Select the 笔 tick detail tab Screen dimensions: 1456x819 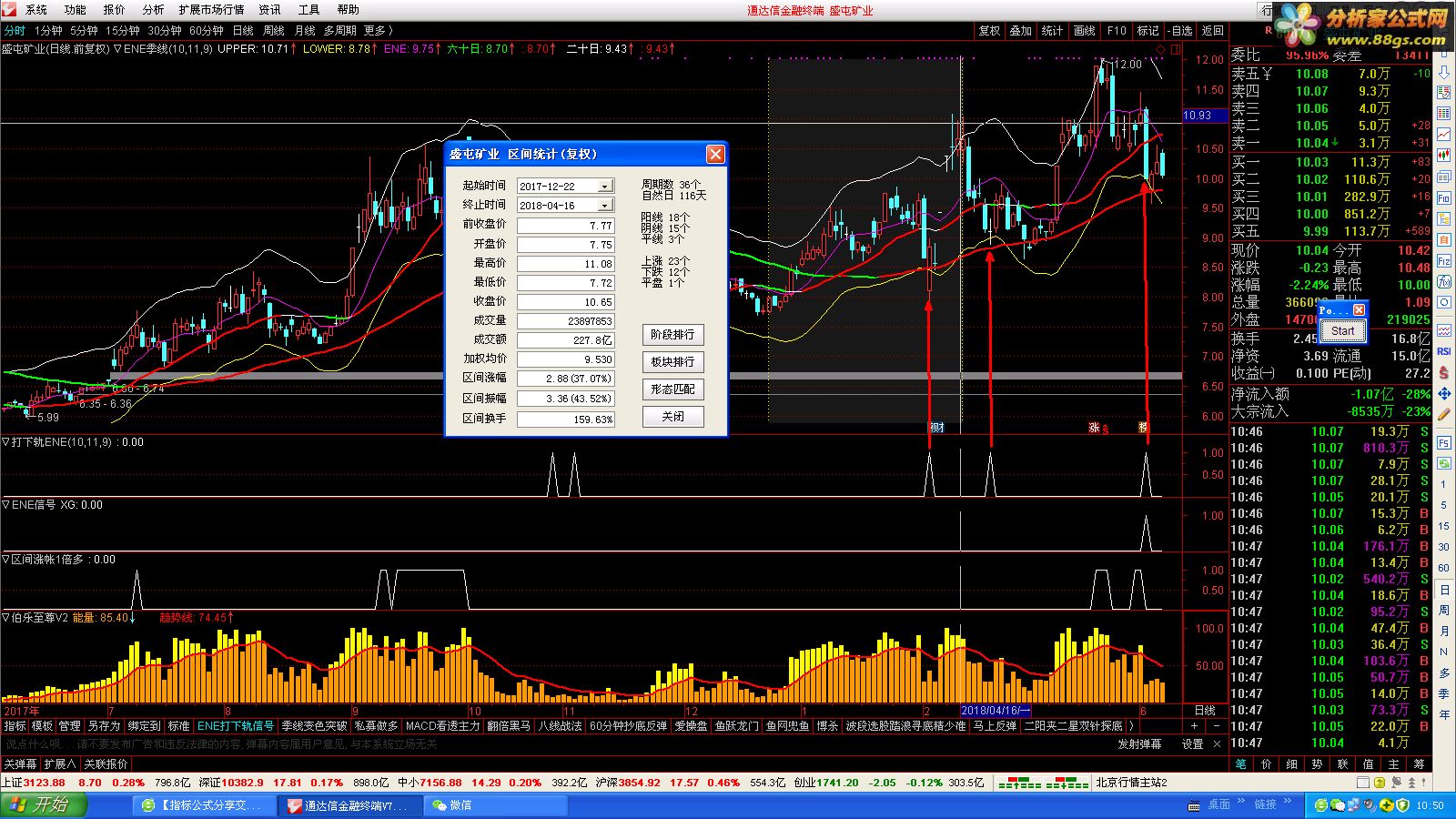coord(1241,764)
